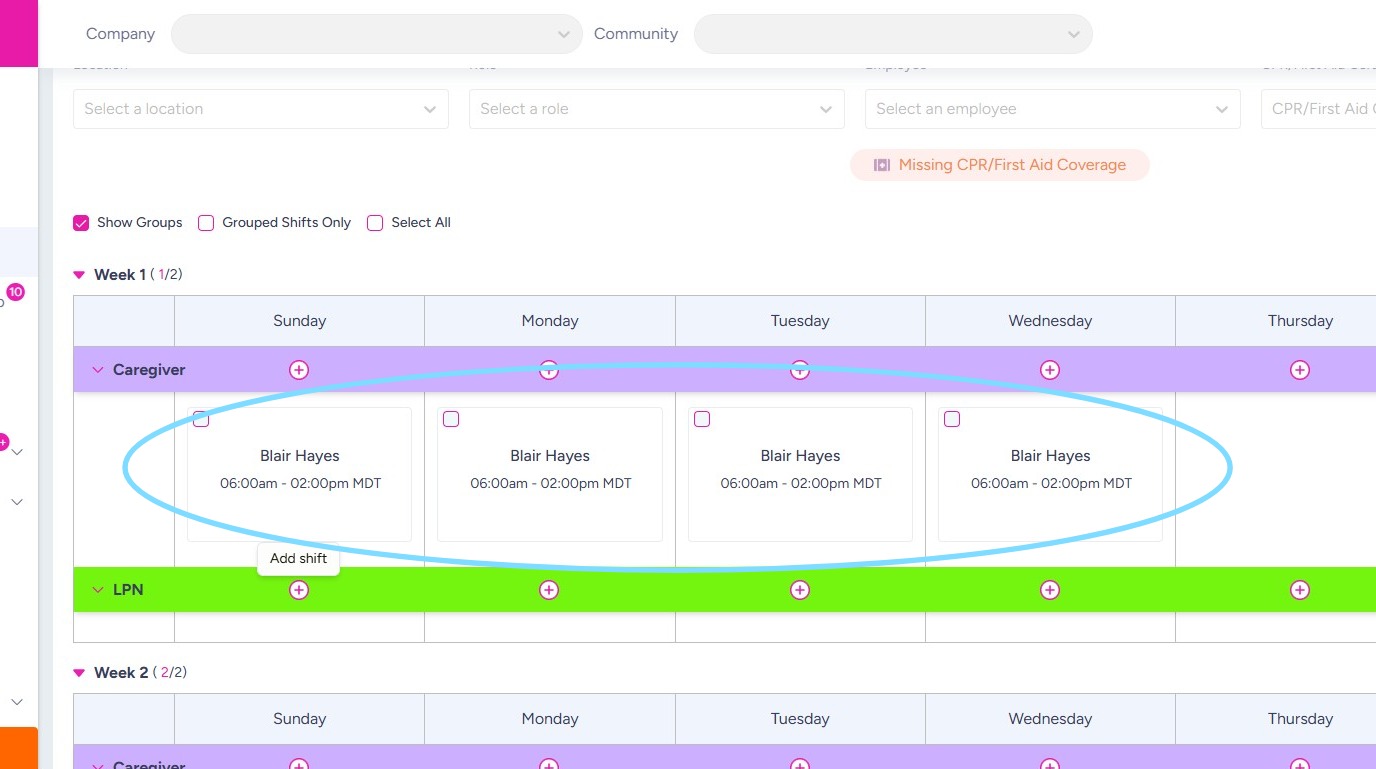The height and width of the screenshot is (769, 1376).
Task: Open the Community dropdown
Action: pyautogui.click(x=892, y=34)
